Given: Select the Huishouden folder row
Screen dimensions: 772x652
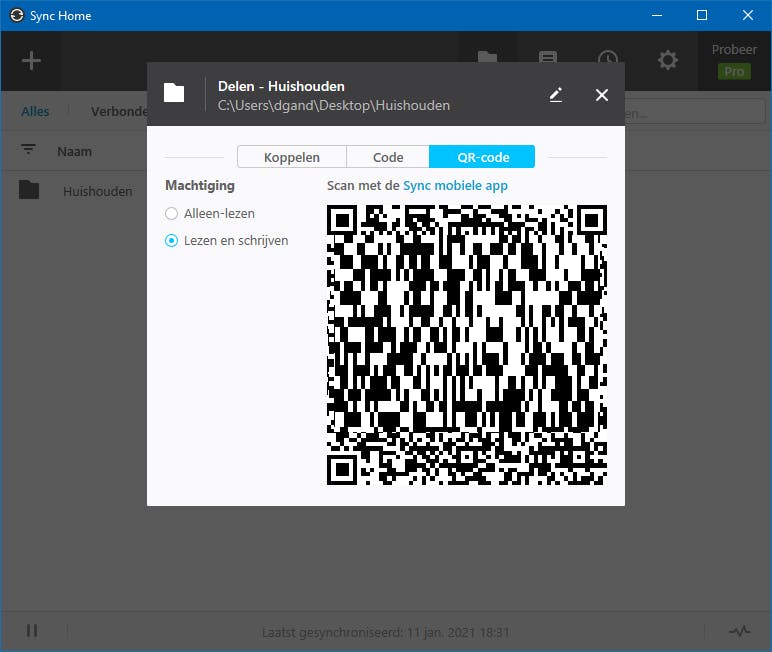Looking at the screenshot, I should [74, 191].
